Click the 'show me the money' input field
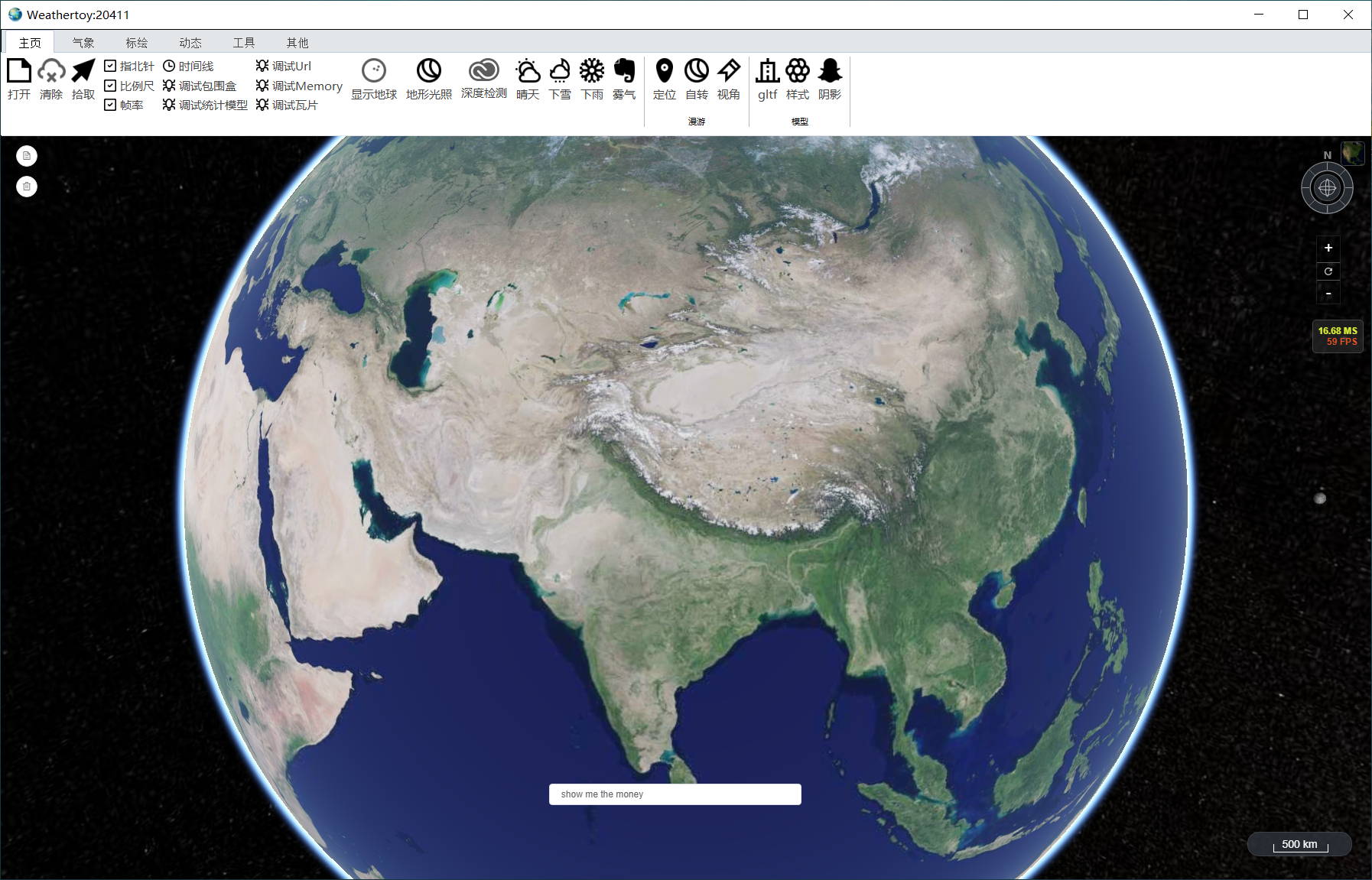This screenshot has height=880, width=1372. (x=675, y=794)
